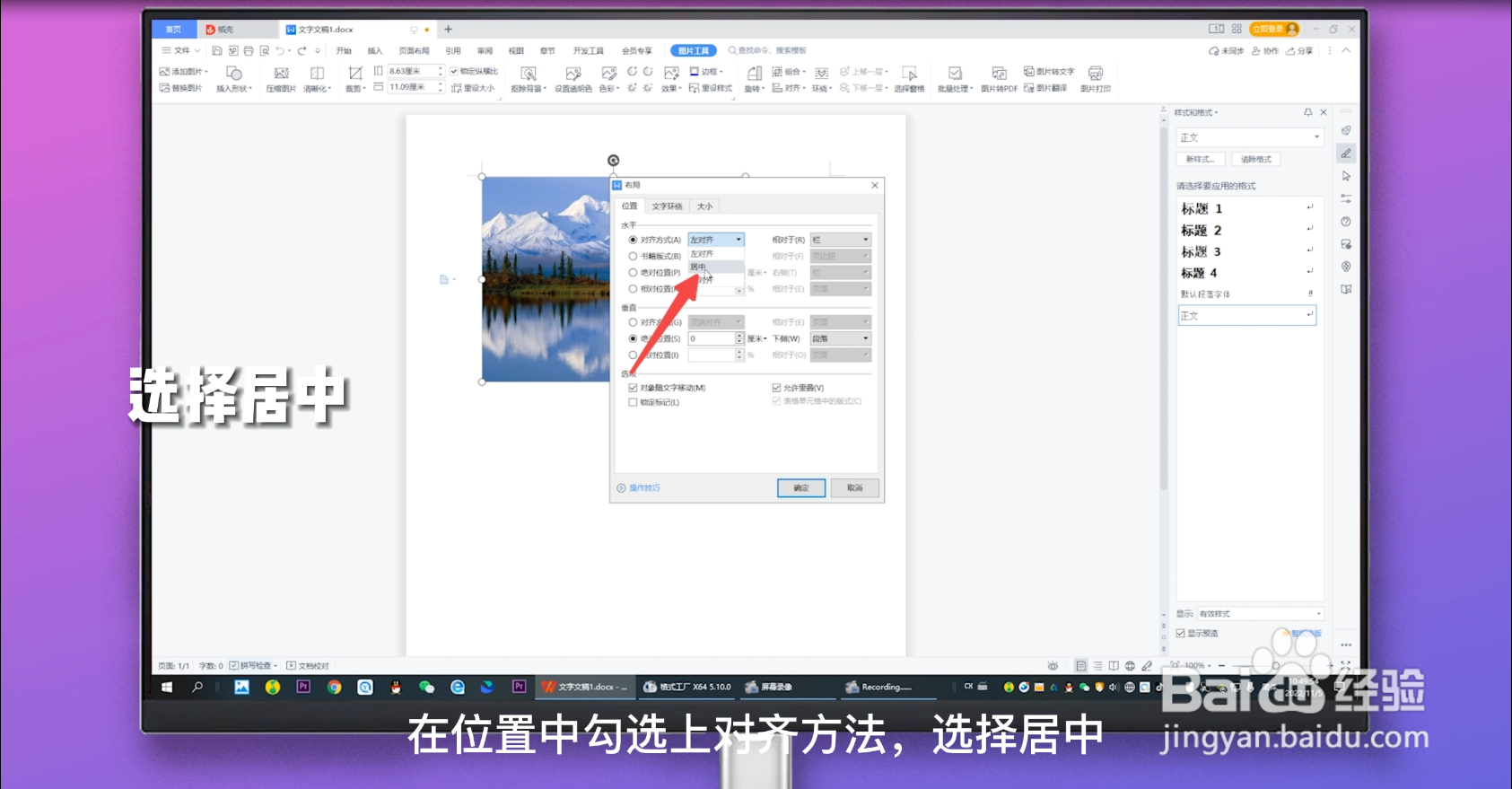Open the 显示 有效样式 dropdown
The height and width of the screenshot is (789, 1512).
click(x=1261, y=614)
